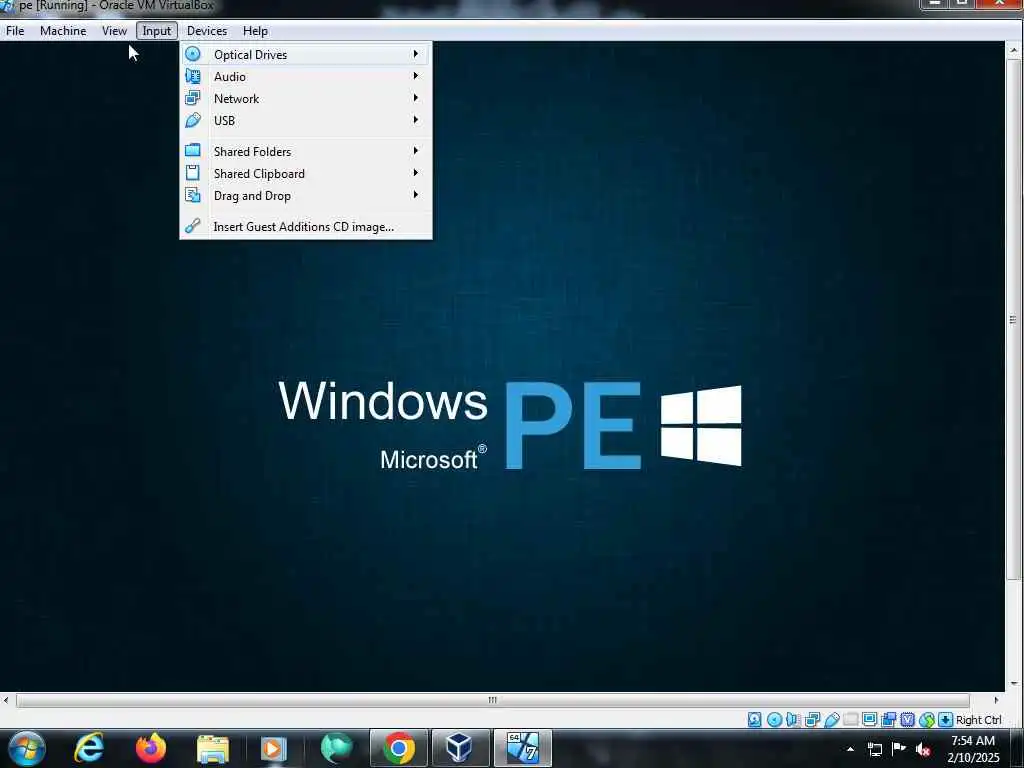This screenshot has height=768, width=1024.
Task: Open the View menu
Action: pyautogui.click(x=114, y=31)
